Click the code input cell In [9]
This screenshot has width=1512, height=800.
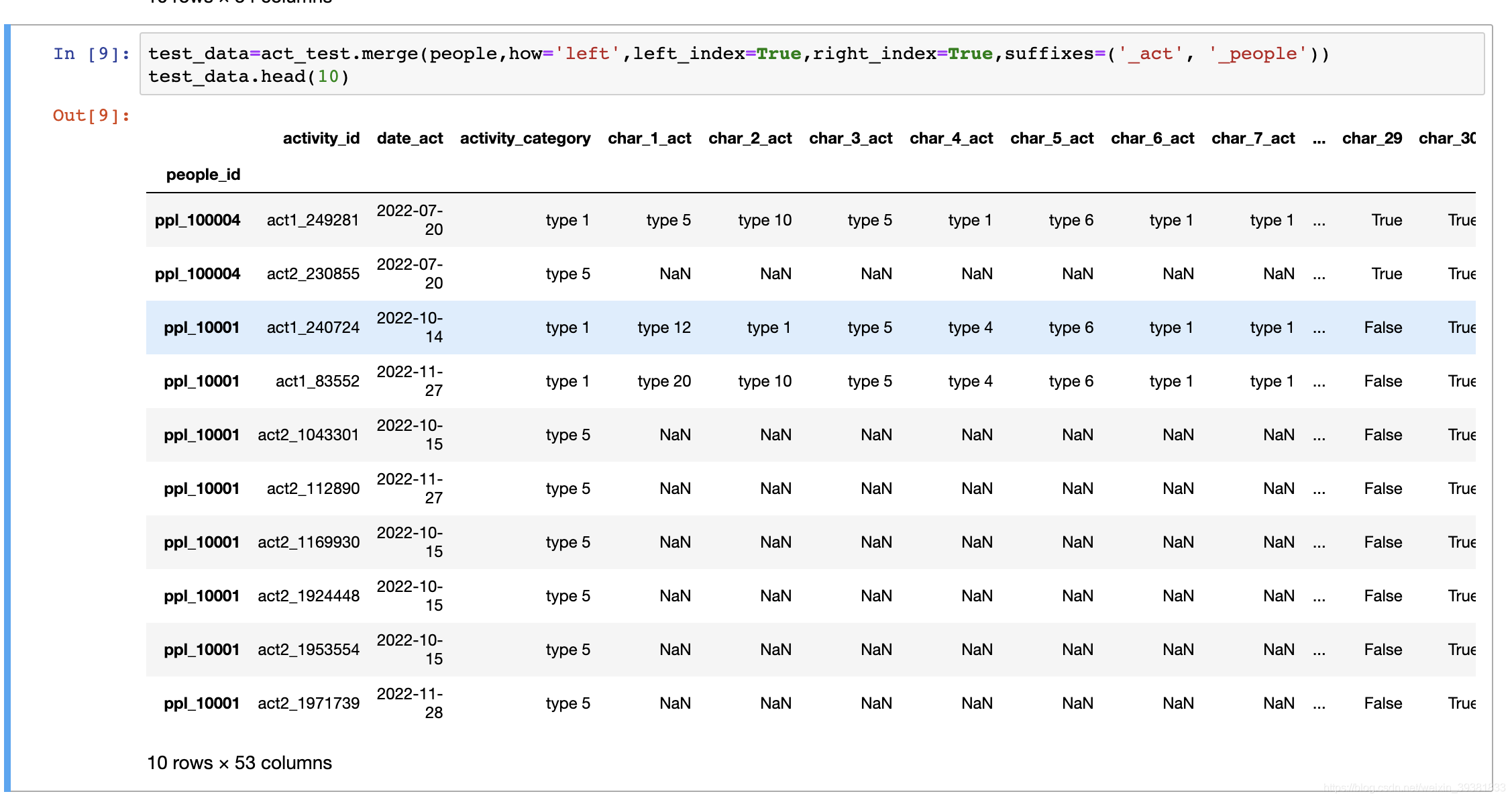pyautogui.click(x=812, y=64)
